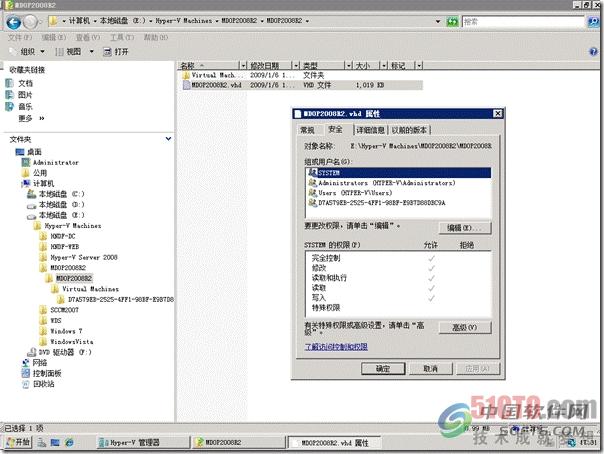Open the 帮助(H) menu
Image resolution: width=604 pixels, height=454 pixels.
point(156,37)
